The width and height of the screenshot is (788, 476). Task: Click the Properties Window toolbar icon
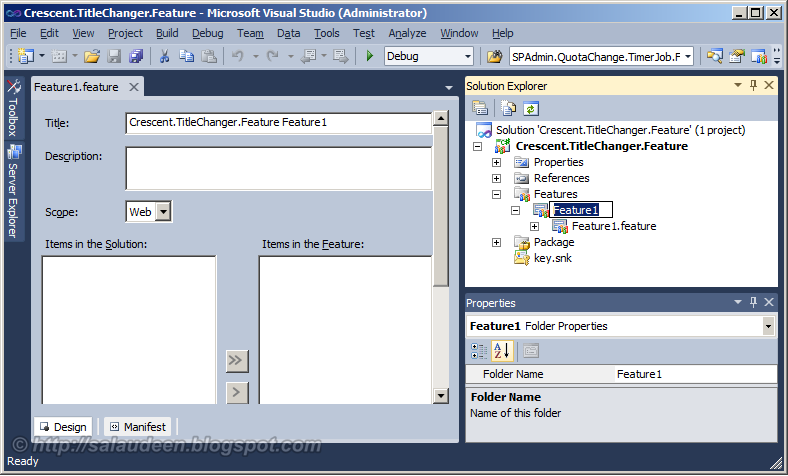[x=737, y=56]
